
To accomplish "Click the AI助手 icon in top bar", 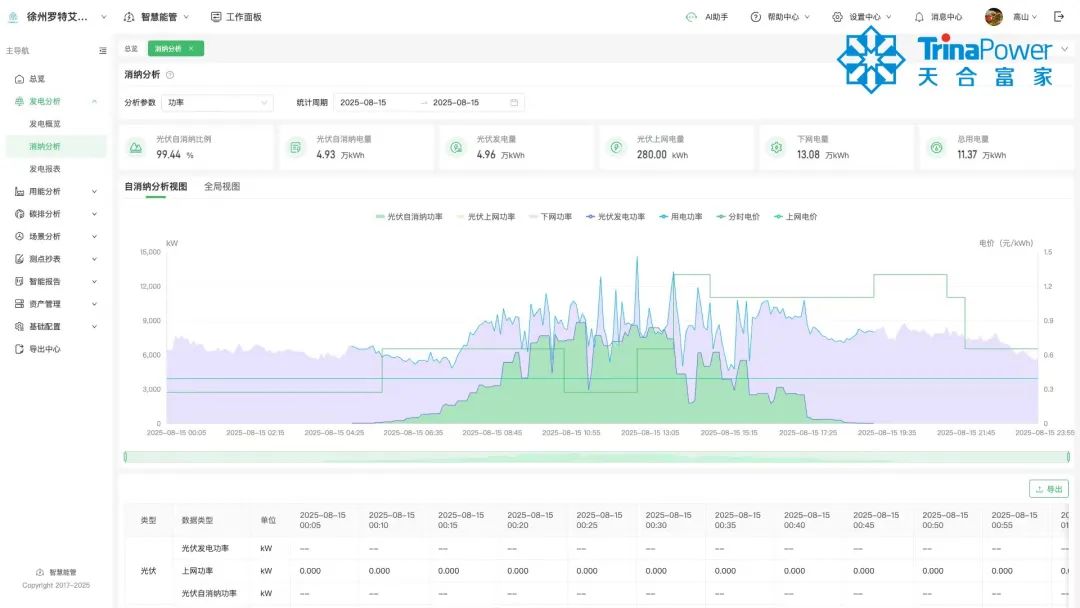I will 691,17.
